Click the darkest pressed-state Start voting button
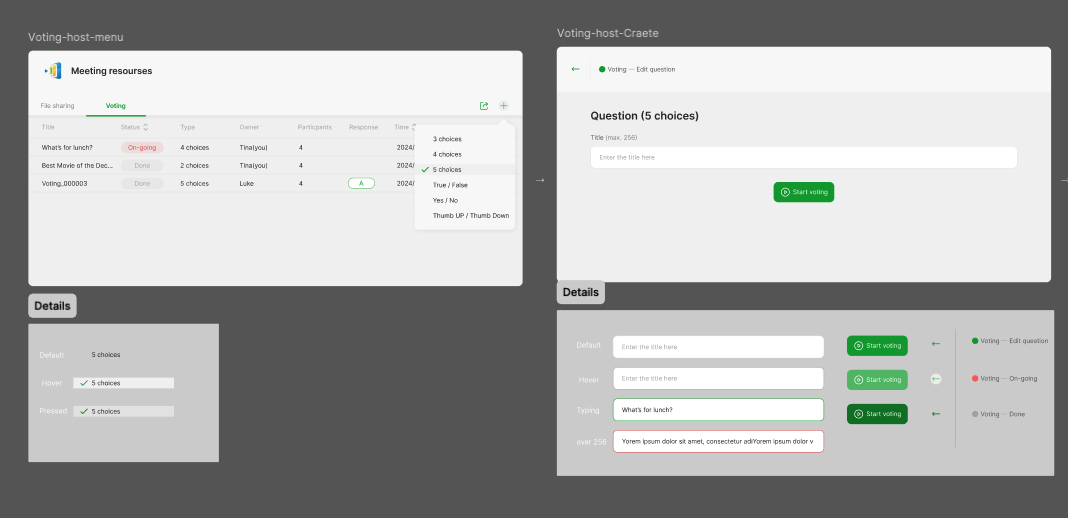The height and width of the screenshot is (518, 1068). pos(877,413)
